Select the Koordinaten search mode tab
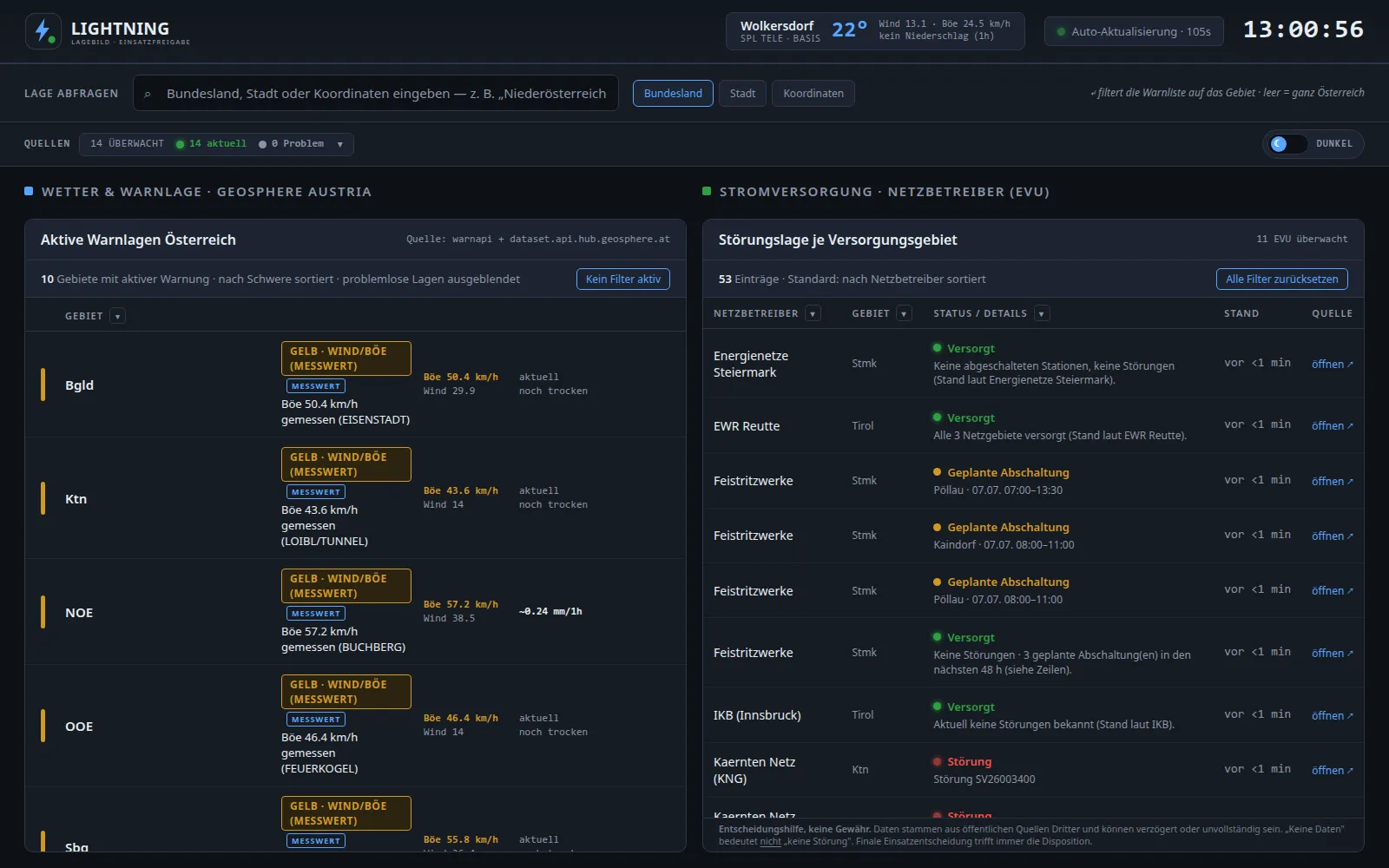Screen dimensions: 1389x868 click(x=813, y=93)
